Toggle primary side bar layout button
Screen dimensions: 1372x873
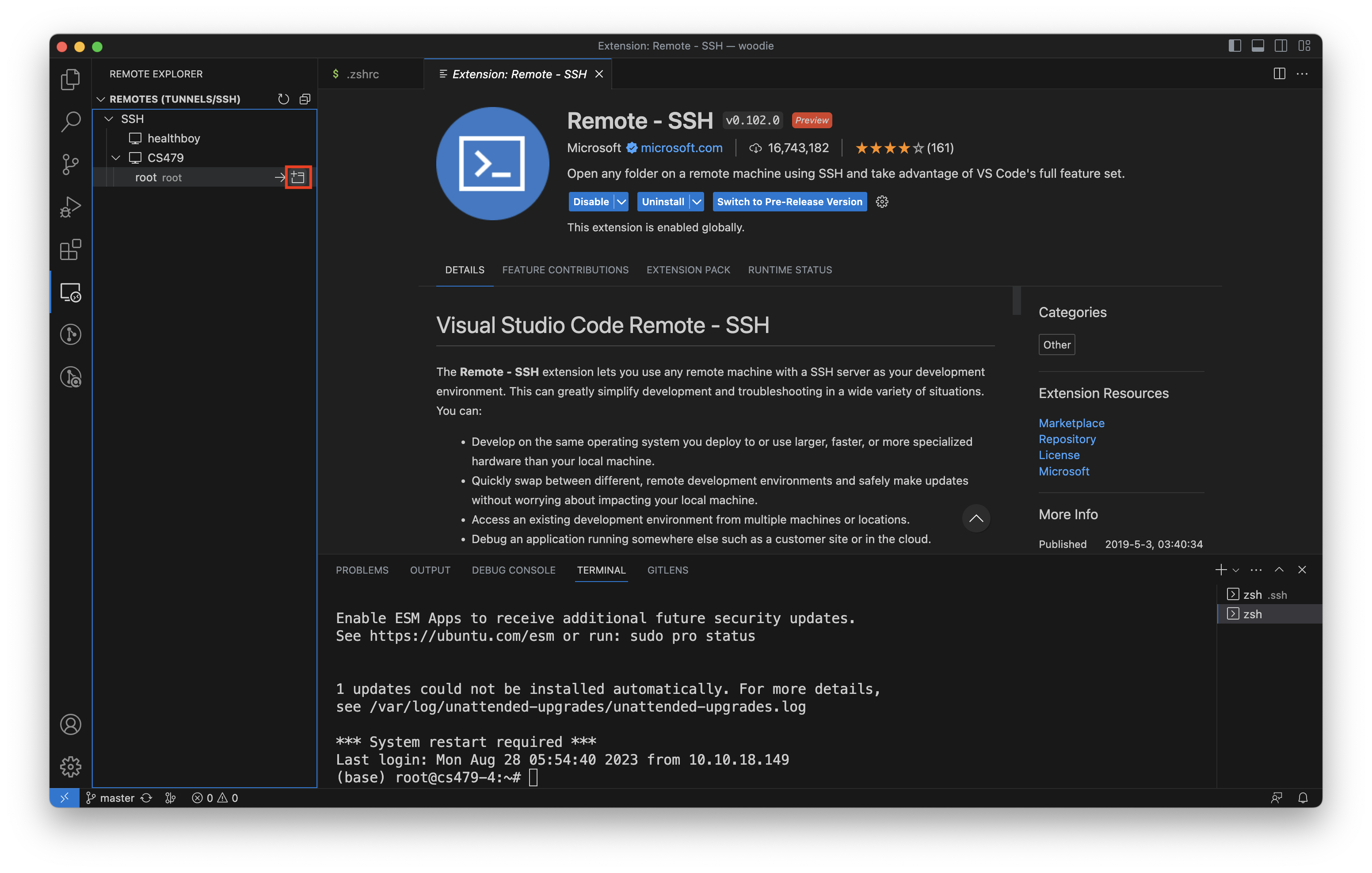(x=1234, y=46)
